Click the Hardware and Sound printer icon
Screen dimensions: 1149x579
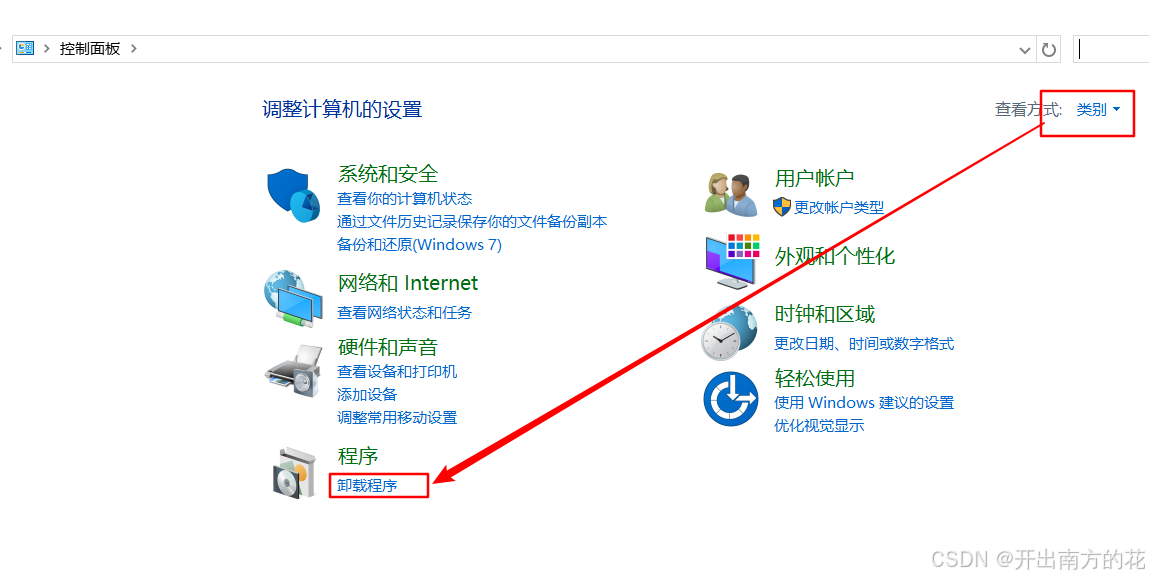pyautogui.click(x=293, y=371)
